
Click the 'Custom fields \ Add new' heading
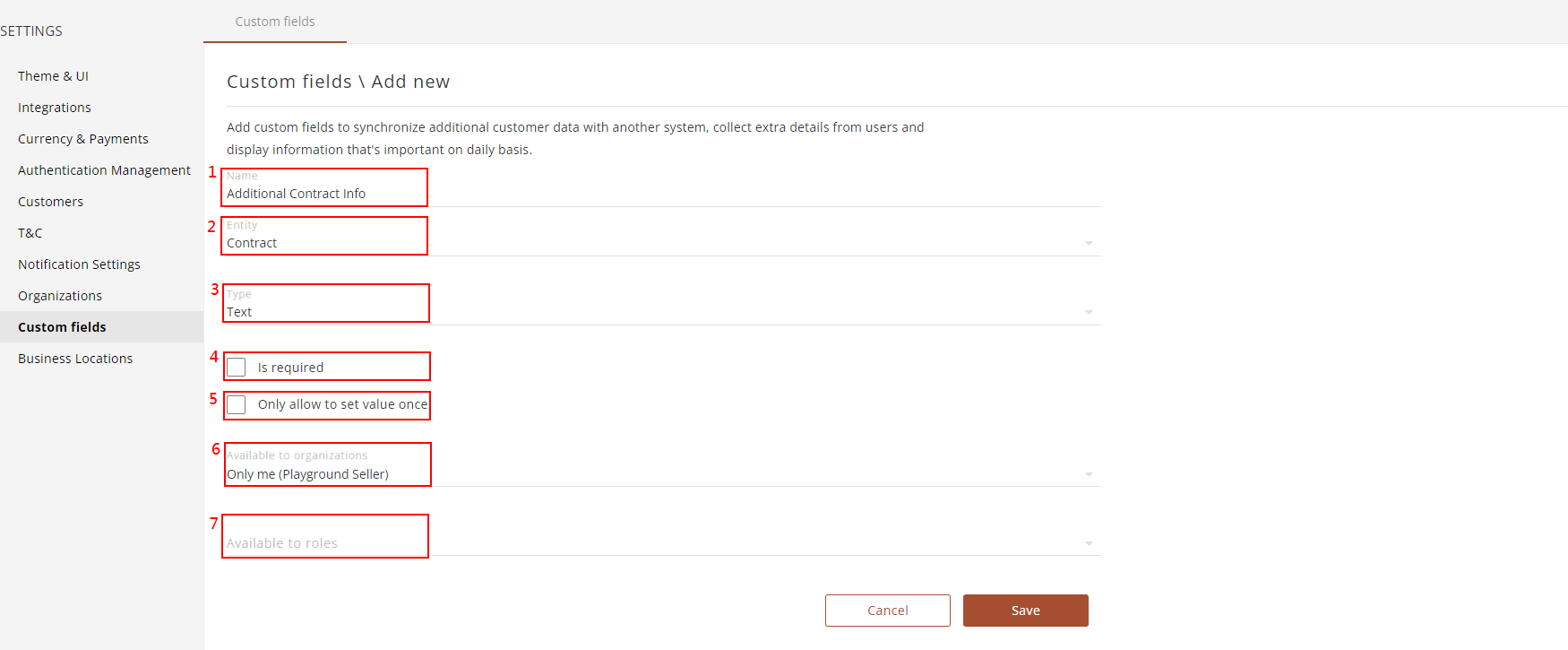click(338, 82)
